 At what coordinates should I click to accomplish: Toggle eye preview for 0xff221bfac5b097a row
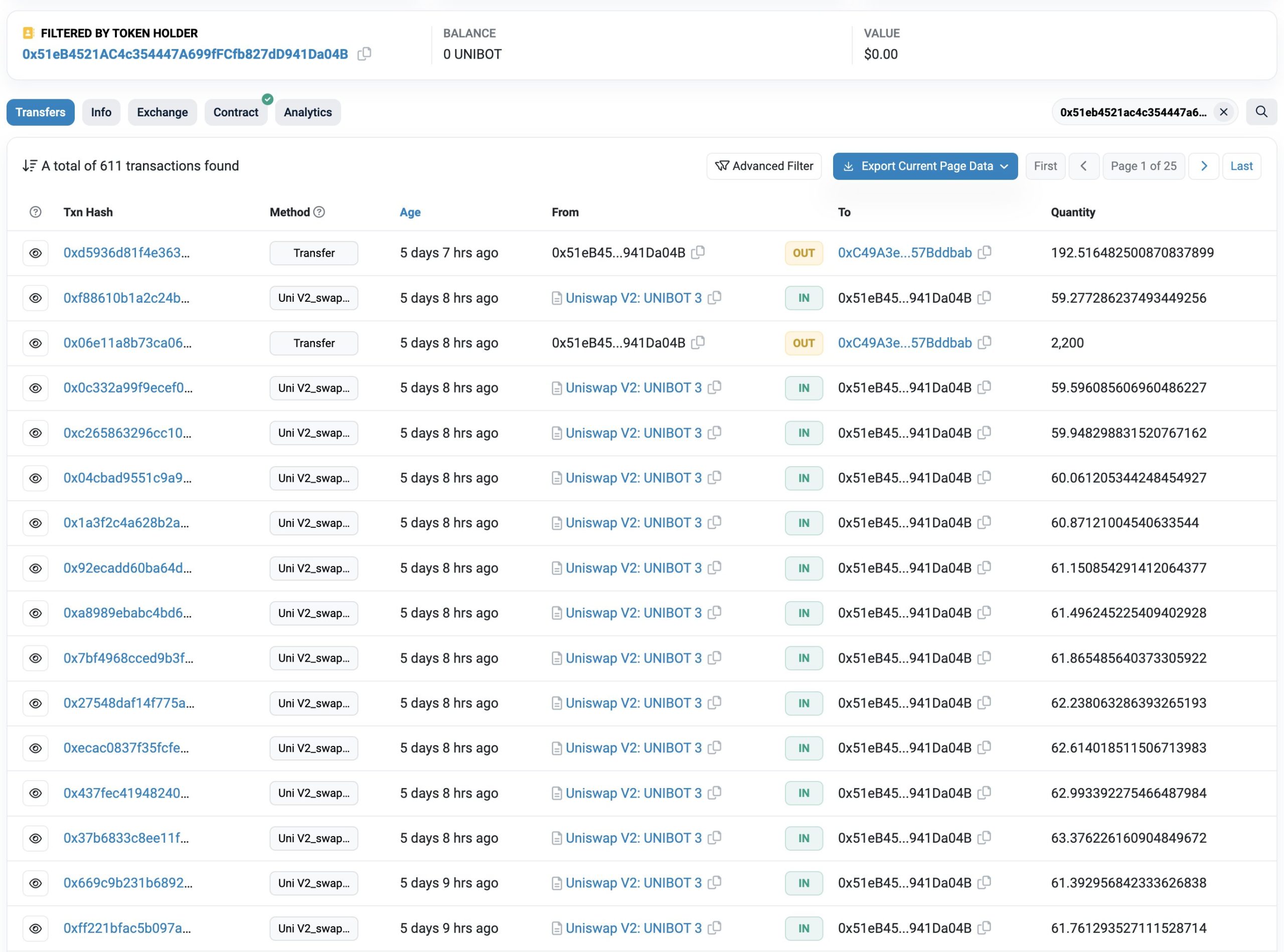35,928
